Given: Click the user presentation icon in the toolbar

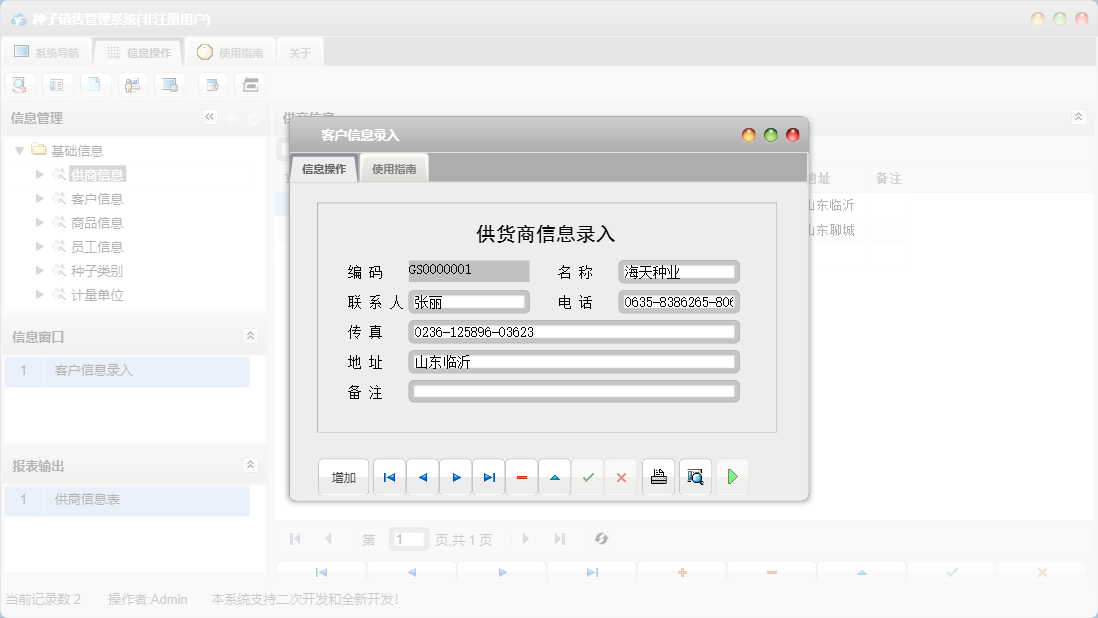Looking at the screenshot, I should pyautogui.click(x=132, y=84).
